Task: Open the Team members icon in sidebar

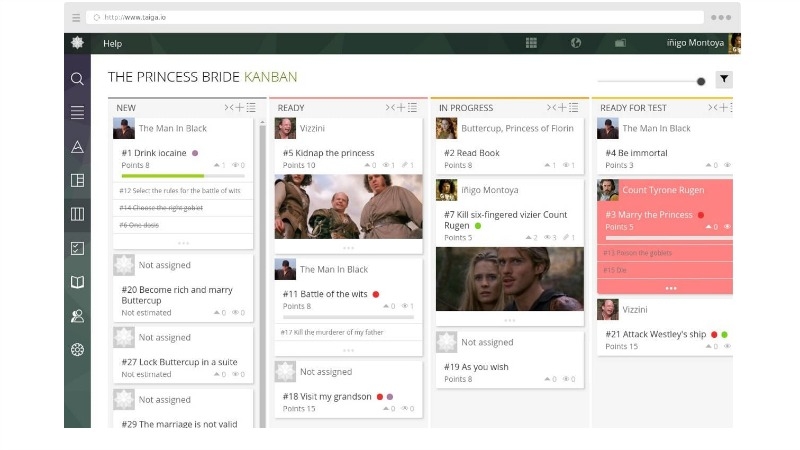Action: click(77, 316)
